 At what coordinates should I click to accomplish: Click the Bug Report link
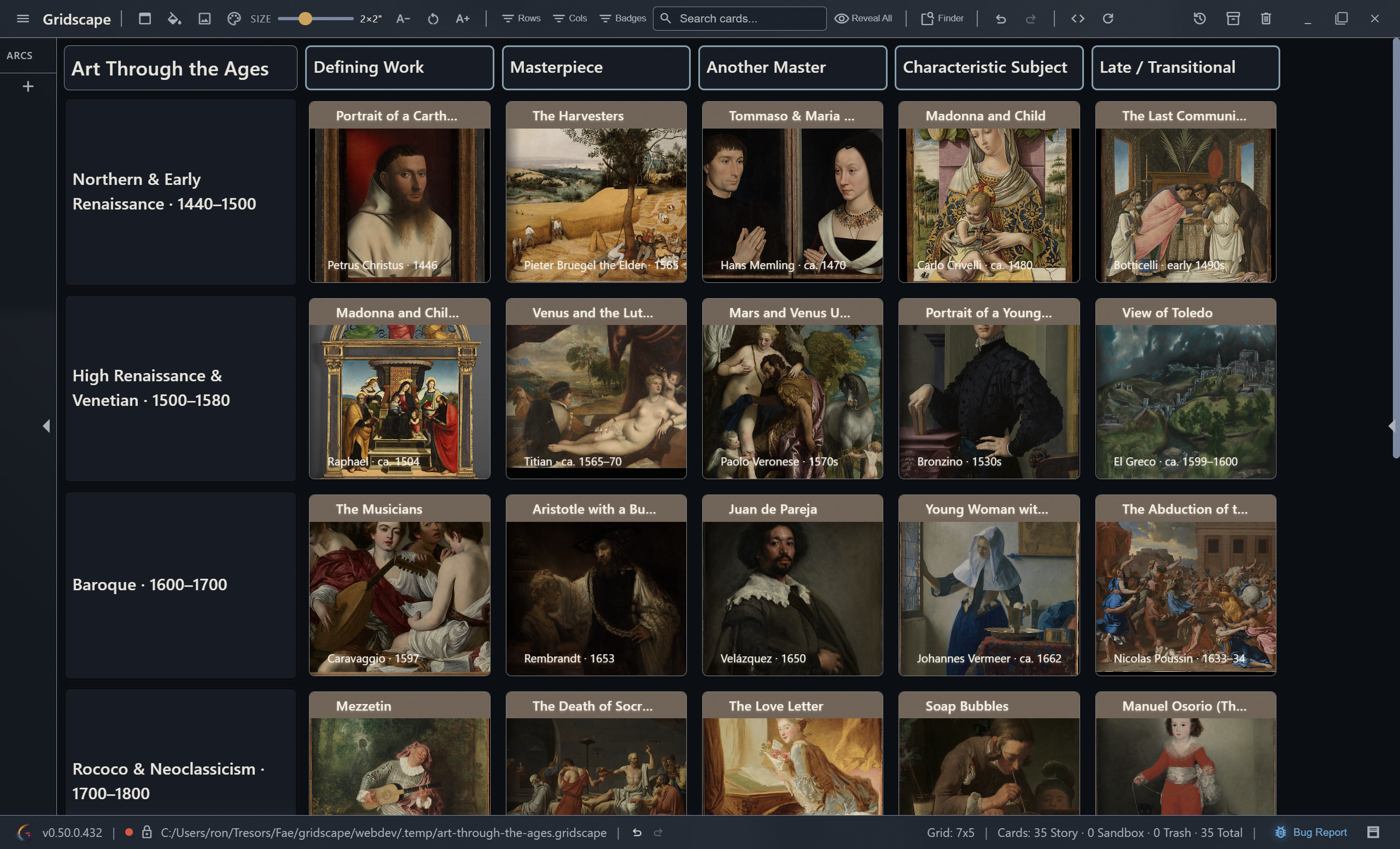click(1312, 832)
